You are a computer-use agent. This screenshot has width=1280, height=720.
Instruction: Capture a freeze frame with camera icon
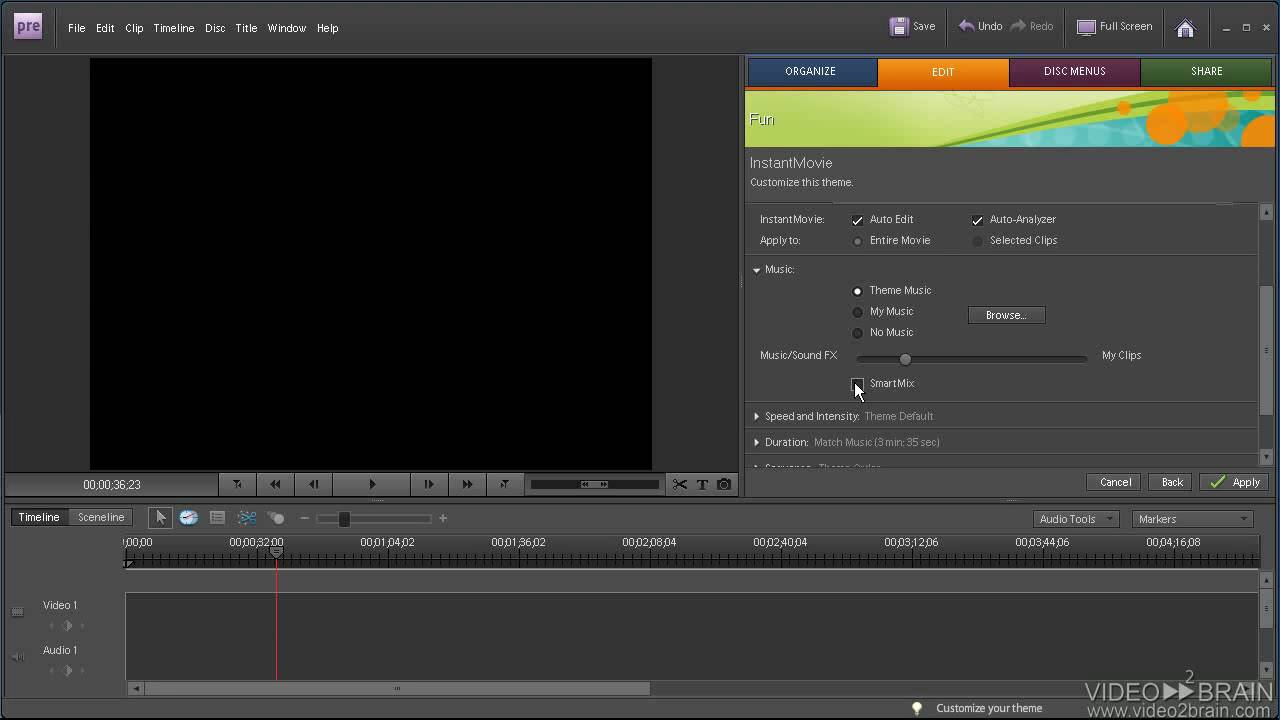pos(724,485)
